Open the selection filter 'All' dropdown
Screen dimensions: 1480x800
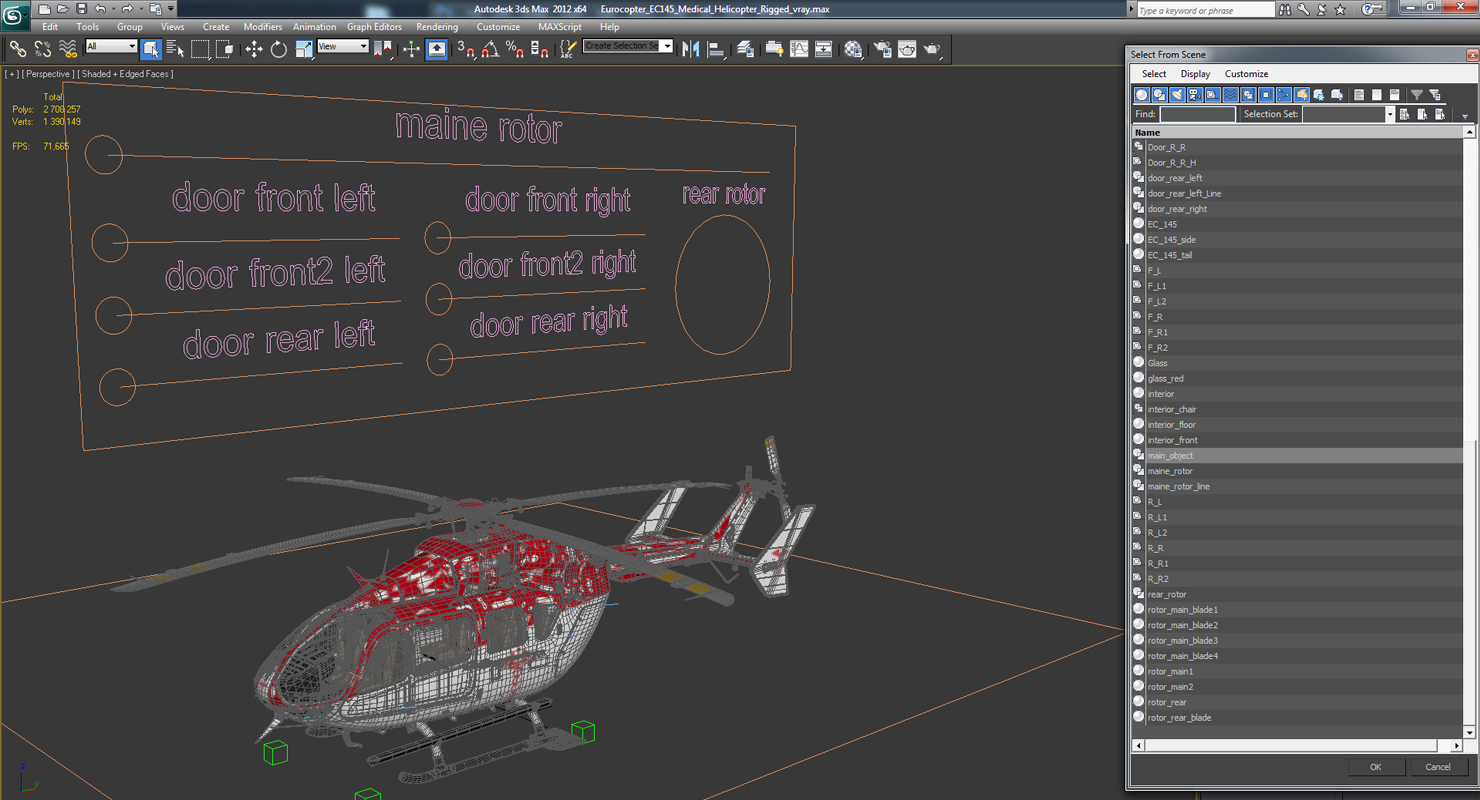pos(111,47)
